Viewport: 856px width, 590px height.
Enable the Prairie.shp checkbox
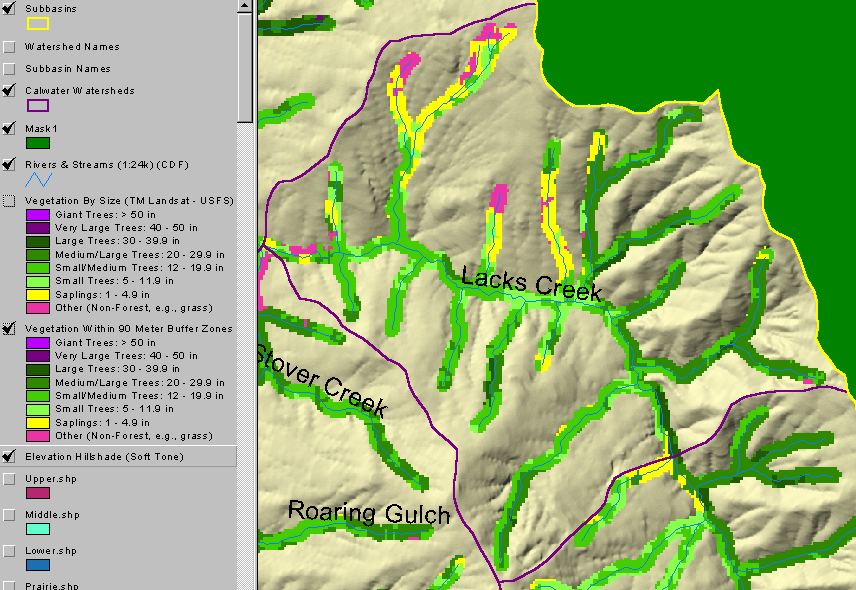point(9,586)
